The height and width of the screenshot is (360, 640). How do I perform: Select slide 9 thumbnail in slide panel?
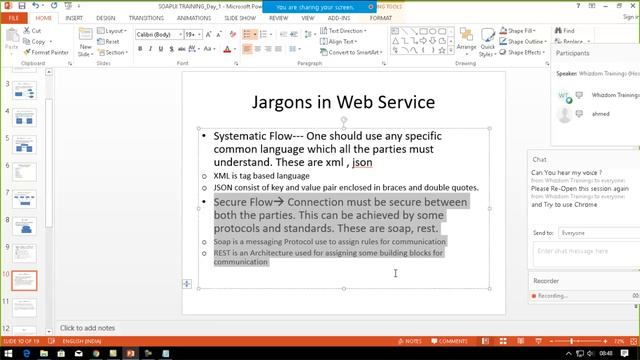tap(24, 253)
